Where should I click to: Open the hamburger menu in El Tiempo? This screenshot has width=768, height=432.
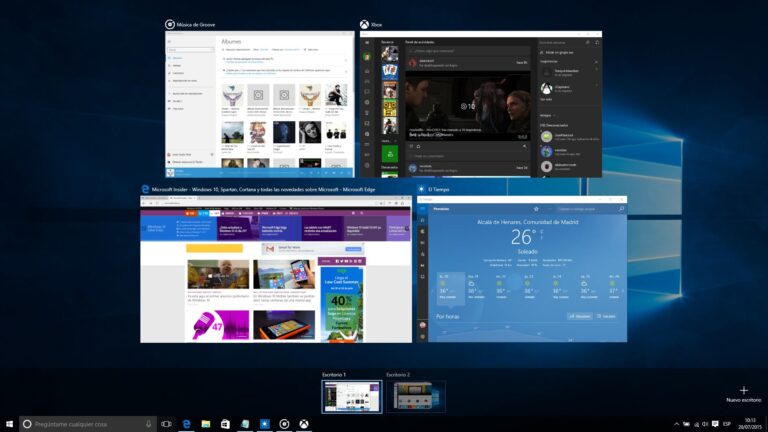pyautogui.click(x=423, y=209)
